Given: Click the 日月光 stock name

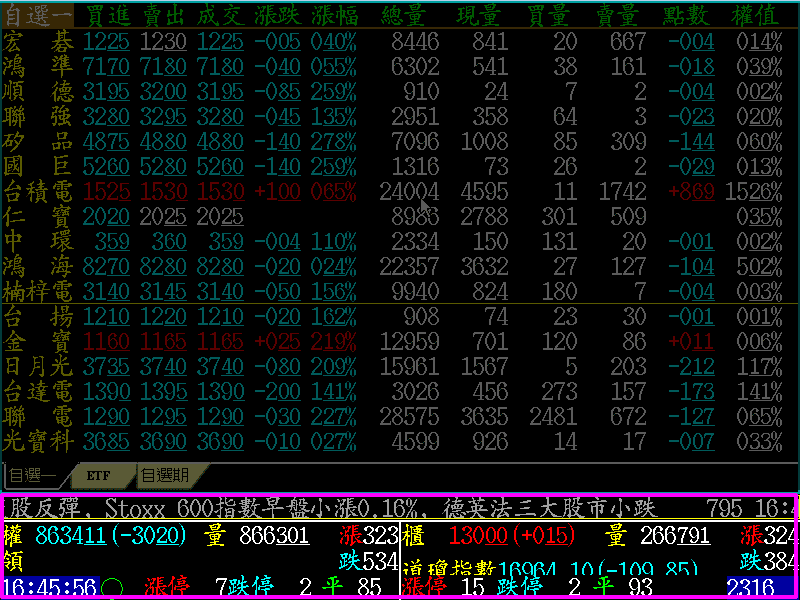Looking at the screenshot, I should tap(40, 366).
